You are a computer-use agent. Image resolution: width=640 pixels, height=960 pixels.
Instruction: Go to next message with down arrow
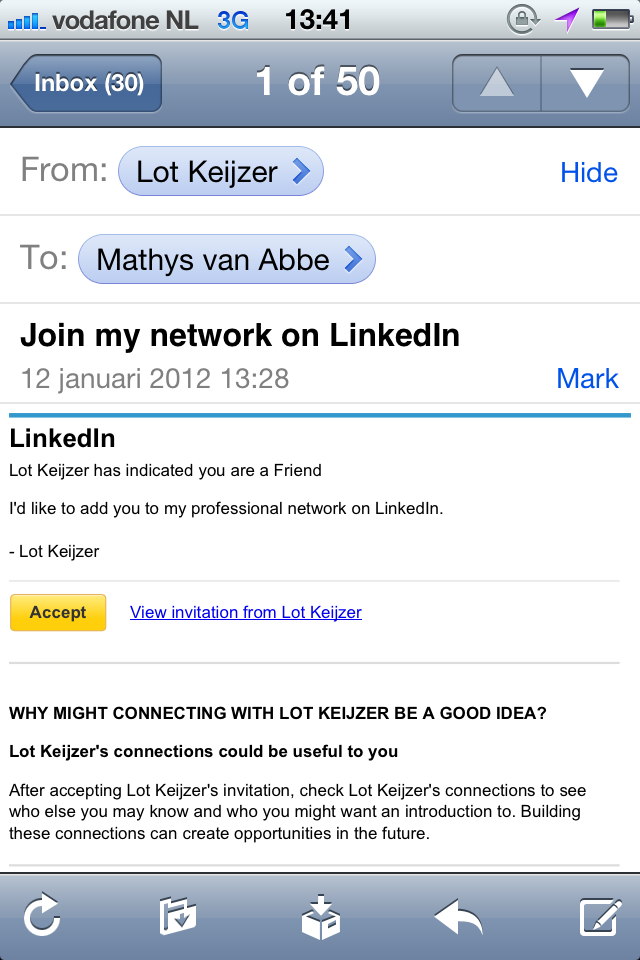click(x=585, y=83)
